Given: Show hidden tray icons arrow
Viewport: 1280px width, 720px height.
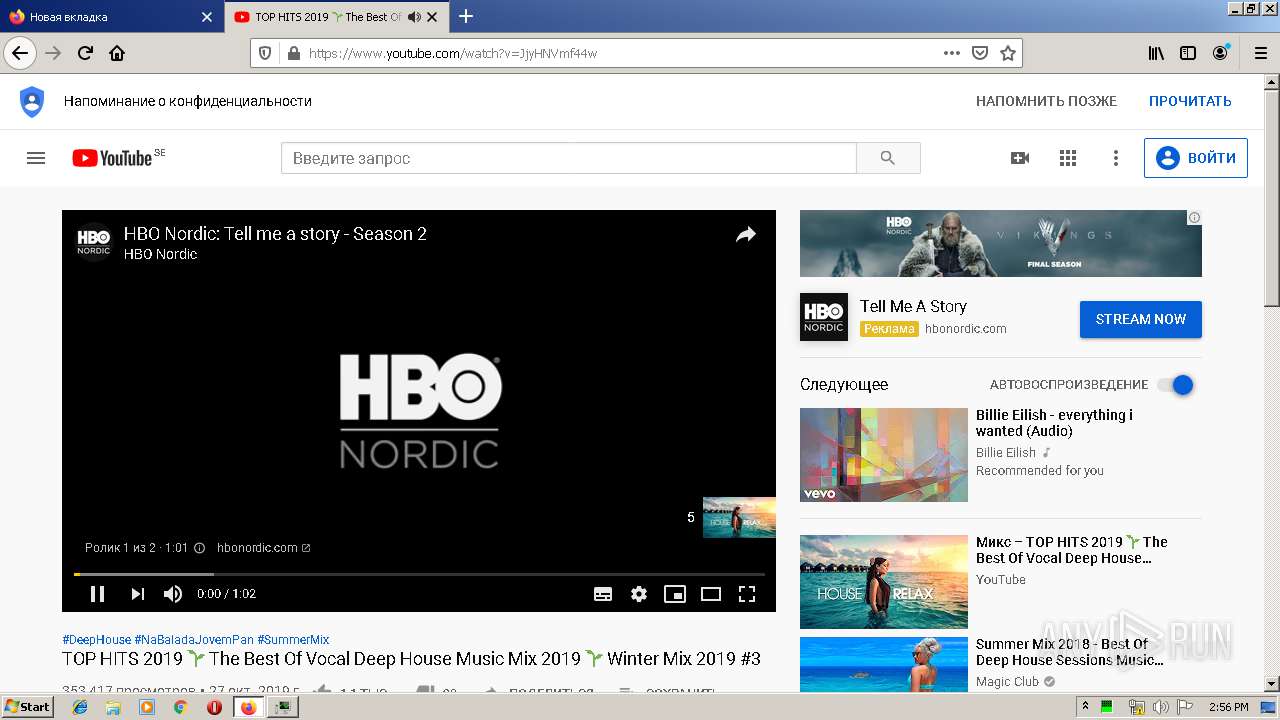Looking at the screenshot, I should (x=1086, y=707).
